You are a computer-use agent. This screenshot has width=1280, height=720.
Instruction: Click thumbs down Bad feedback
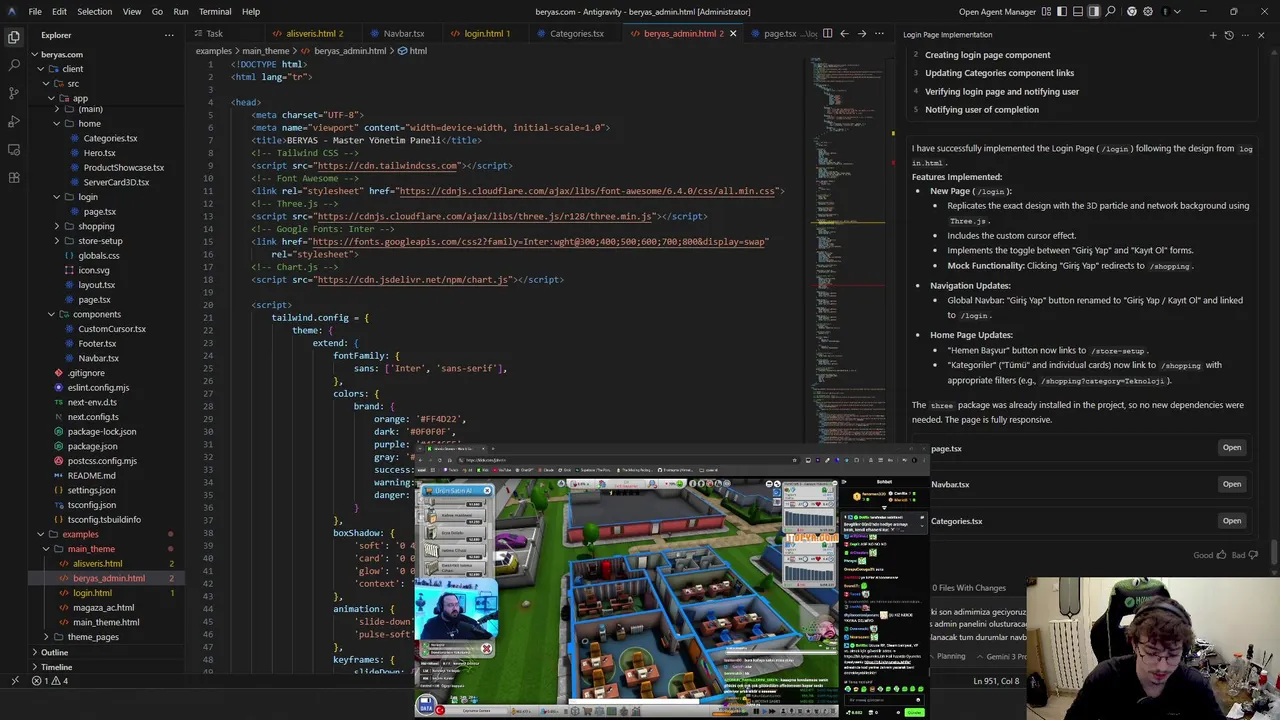tap(1244, 555)
